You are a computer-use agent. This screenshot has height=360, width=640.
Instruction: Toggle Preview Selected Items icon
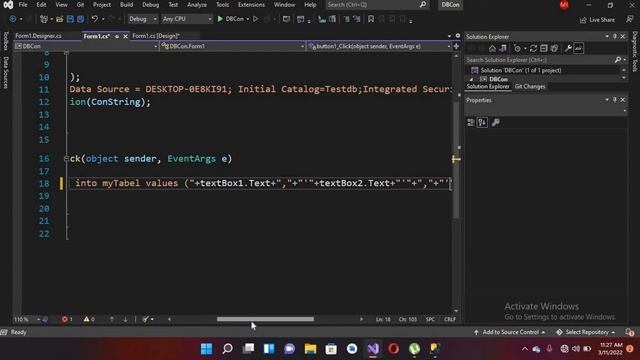578,49
